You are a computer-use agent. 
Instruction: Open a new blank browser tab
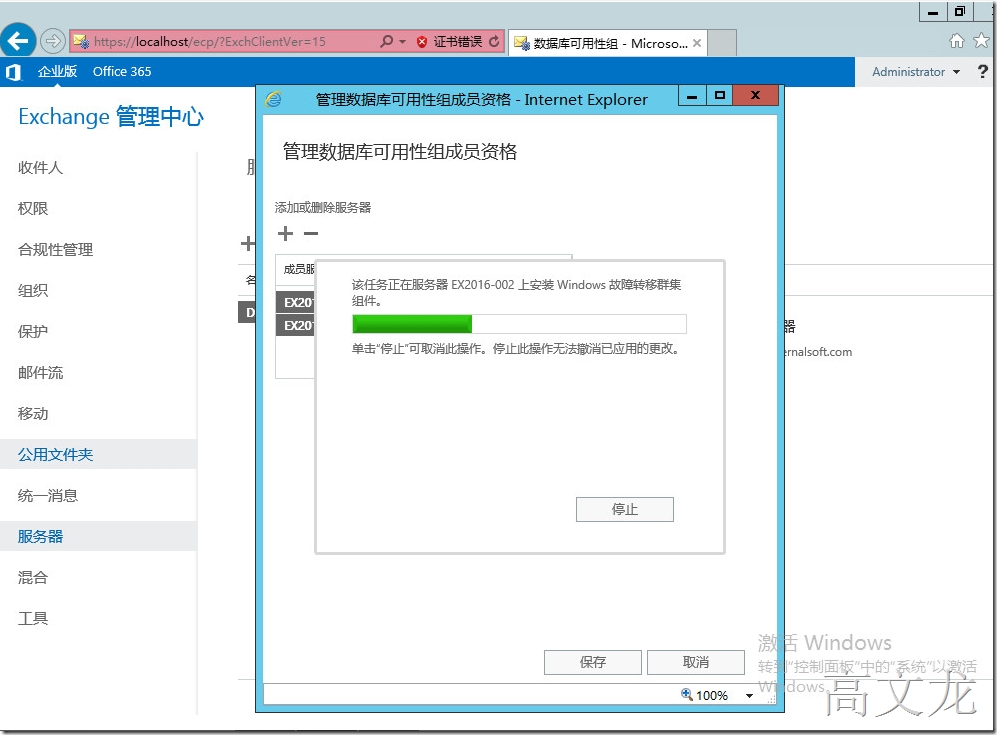tap(722, 43)
